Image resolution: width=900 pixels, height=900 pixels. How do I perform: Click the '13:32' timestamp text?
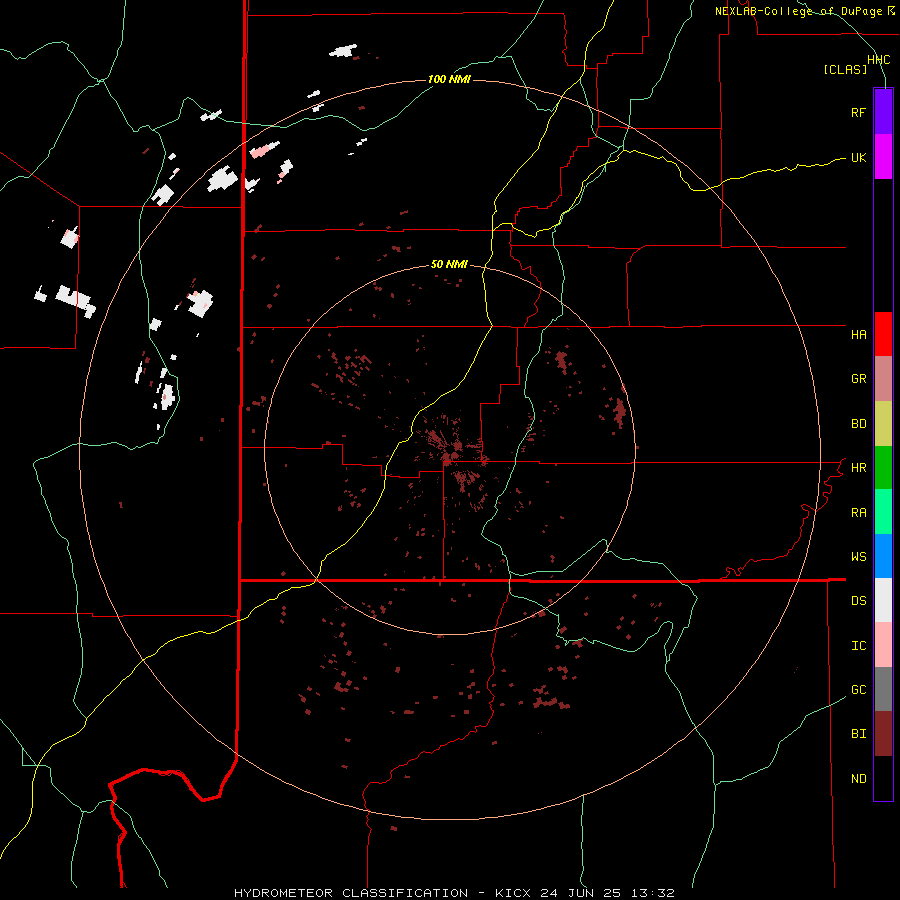pos(652,893)
